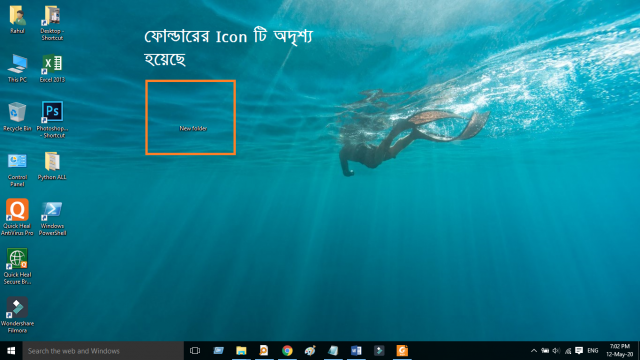Open Filmora from the taskbar

coord(379,351)
